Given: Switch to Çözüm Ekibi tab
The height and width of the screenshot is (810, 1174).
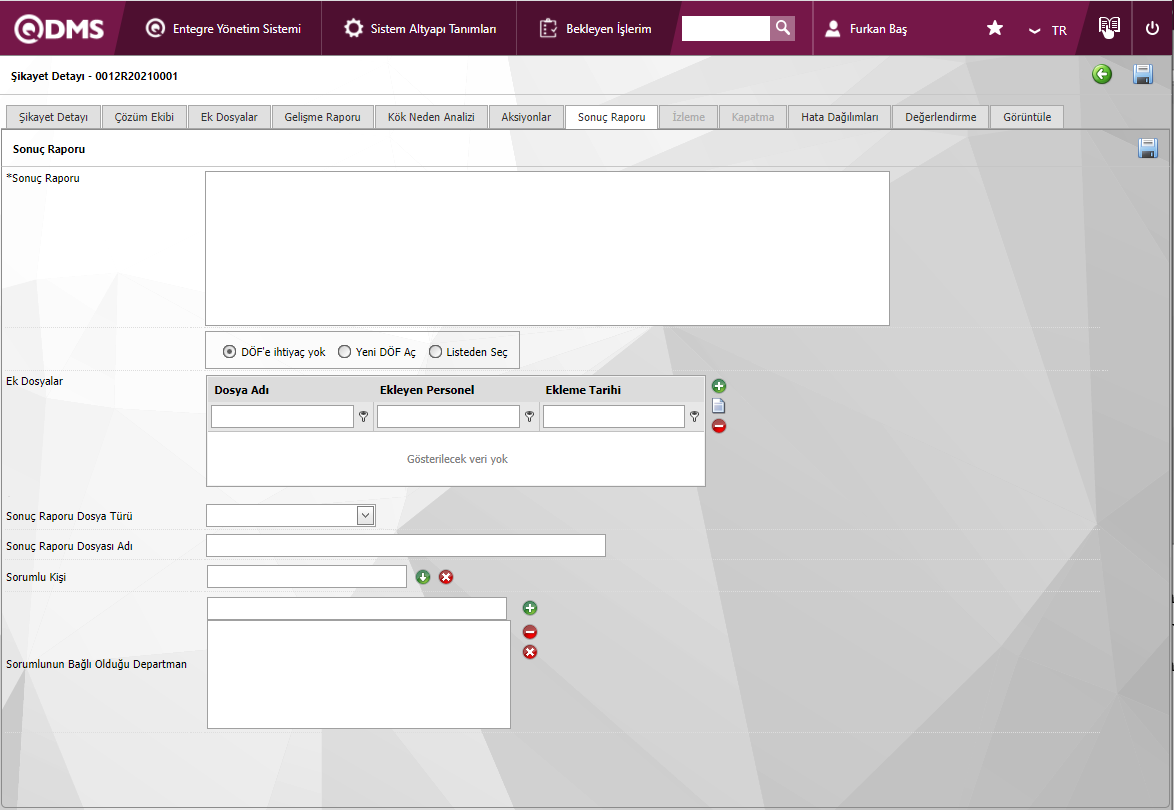Looking at the screenshot, I should (144, 117).
